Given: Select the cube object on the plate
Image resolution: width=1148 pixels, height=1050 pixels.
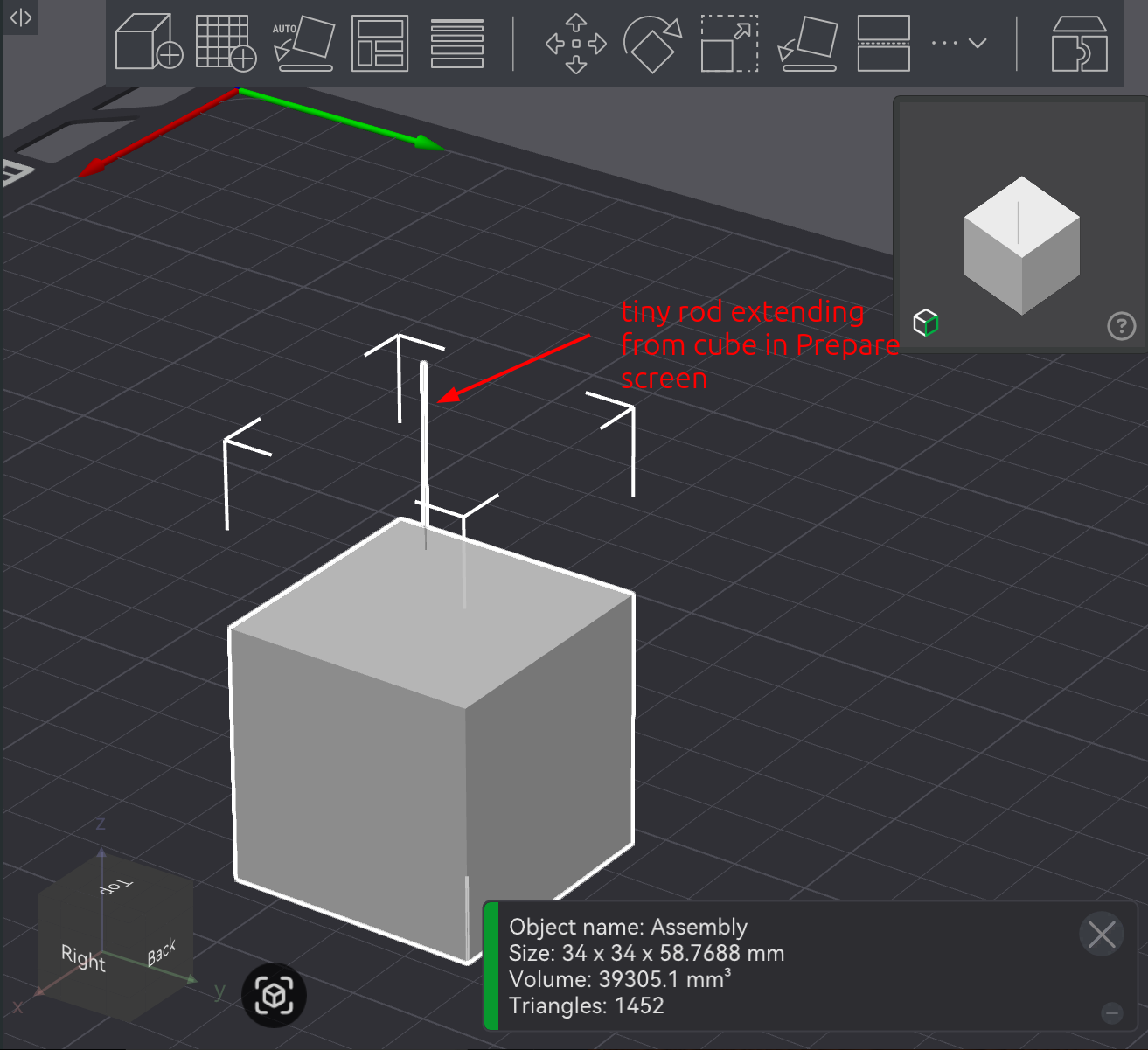Looking at the screenshot, I should click(430, 741).
